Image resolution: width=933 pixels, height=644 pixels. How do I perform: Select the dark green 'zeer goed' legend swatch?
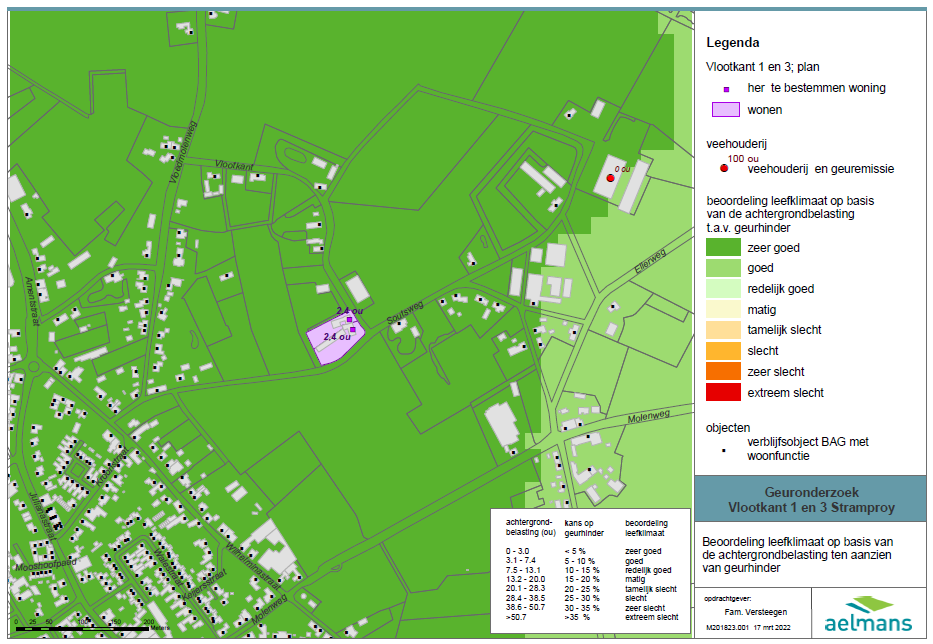723,247
